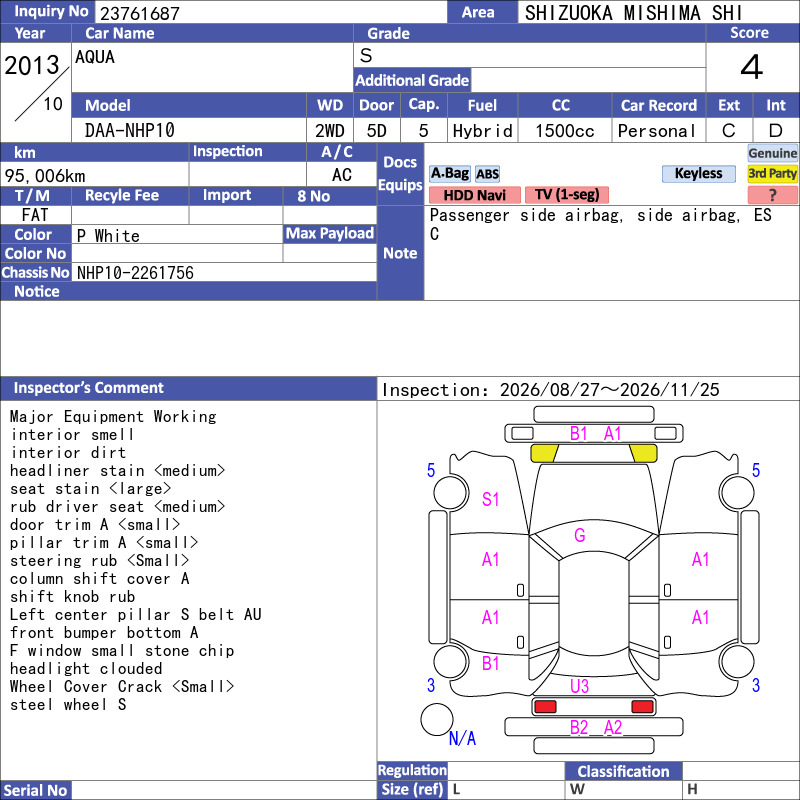
Task: Click the red question mark badge
Action: coord(772,195)
